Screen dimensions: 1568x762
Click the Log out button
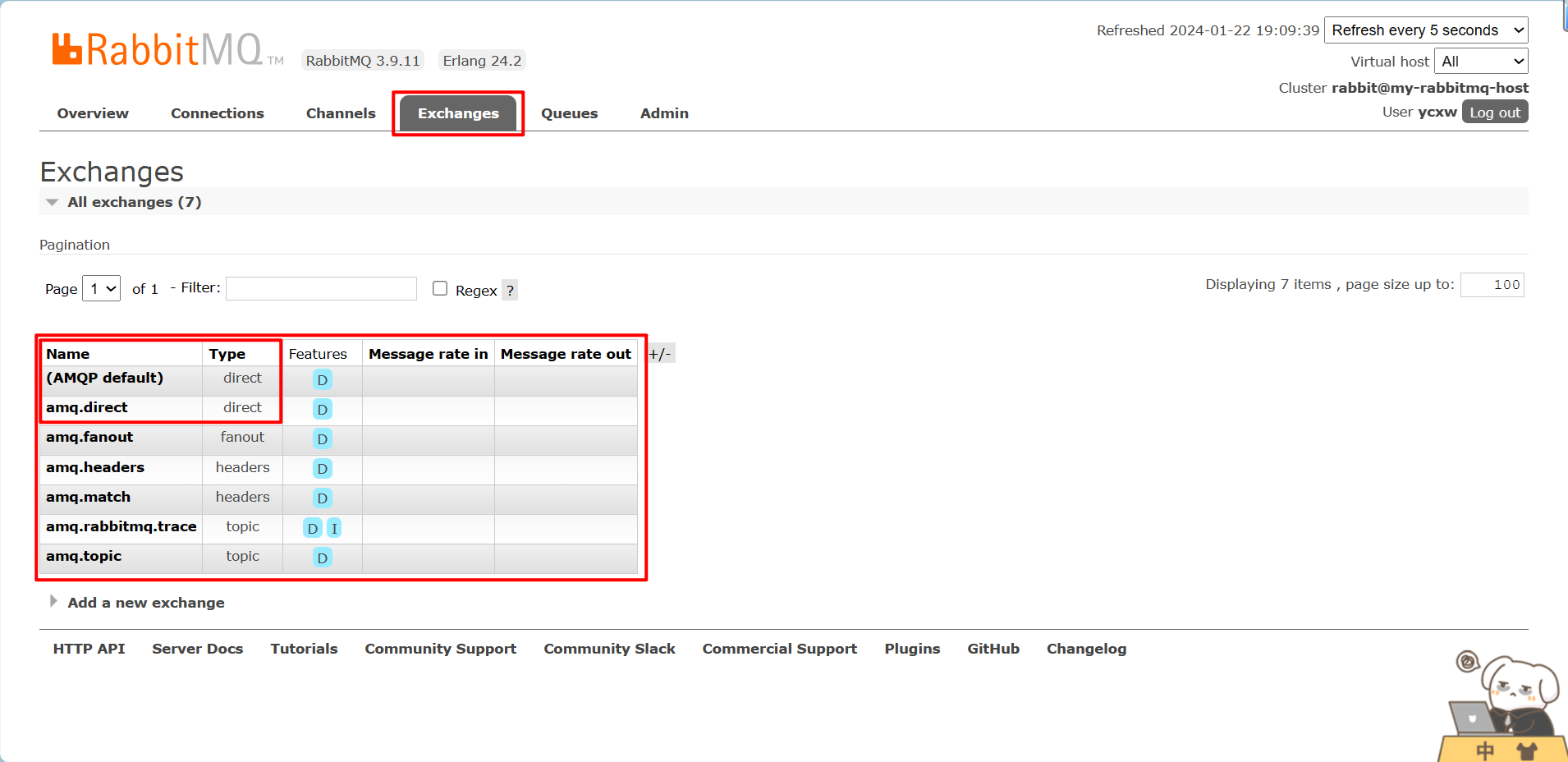pos(1494,112)
